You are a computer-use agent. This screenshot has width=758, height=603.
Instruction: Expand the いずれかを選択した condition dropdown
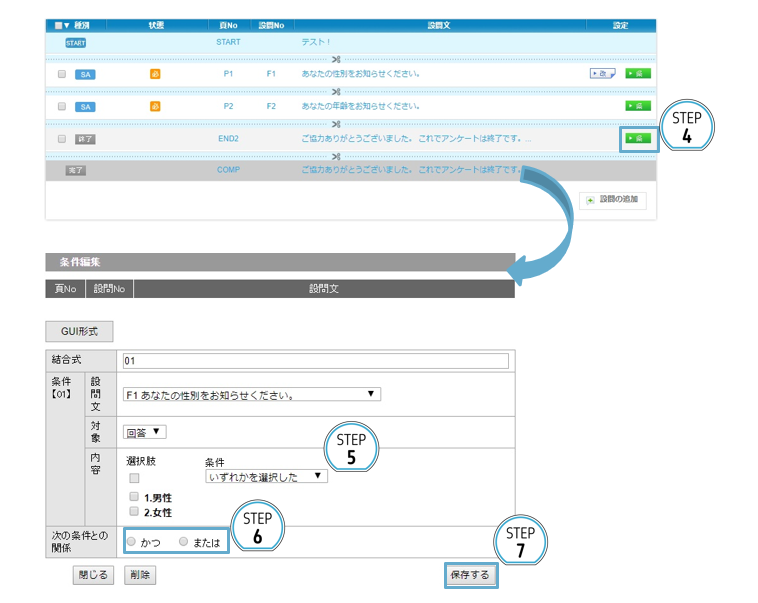coord(265,477)
